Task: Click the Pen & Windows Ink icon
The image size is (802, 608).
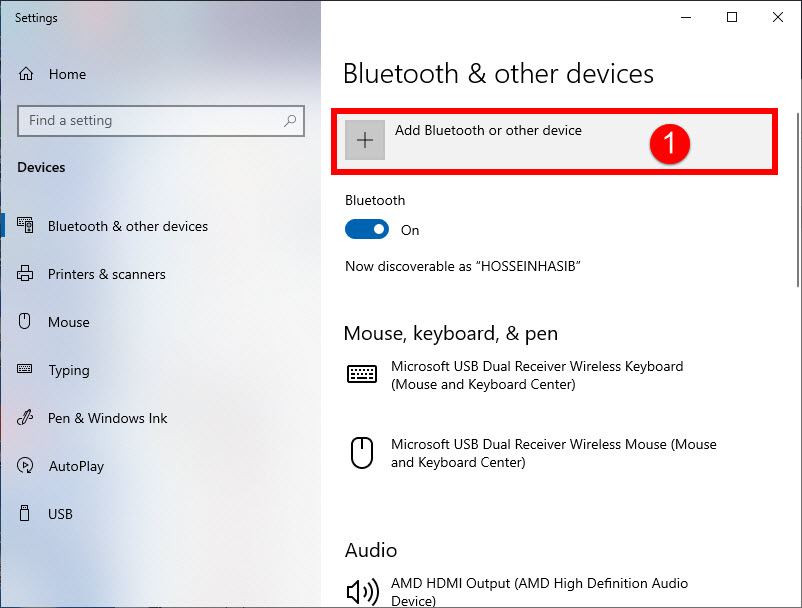Action: pyautogui.click(x=25, y=417)
